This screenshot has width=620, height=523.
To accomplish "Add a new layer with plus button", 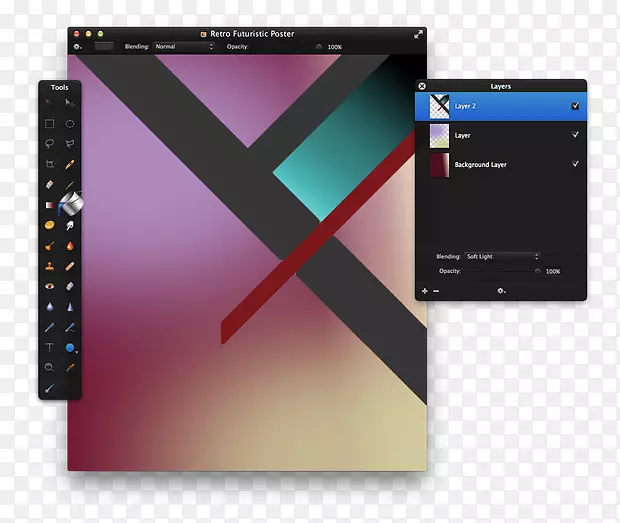I will pos(425,291).
